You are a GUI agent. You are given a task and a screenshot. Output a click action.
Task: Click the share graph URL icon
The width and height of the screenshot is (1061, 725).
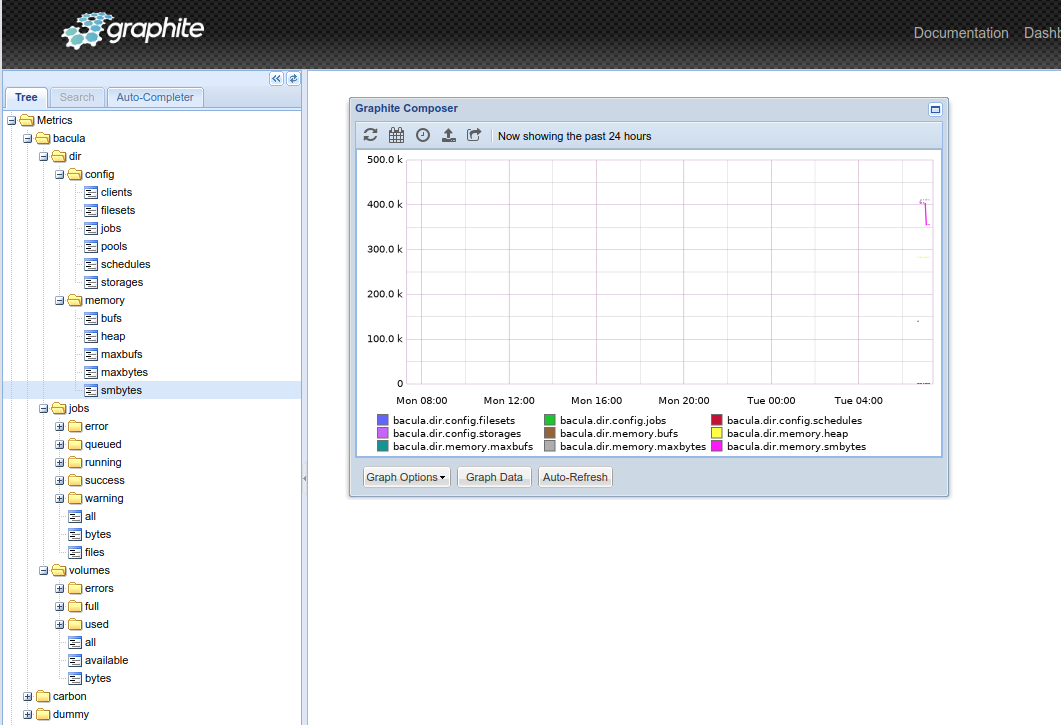pos(474,135)
